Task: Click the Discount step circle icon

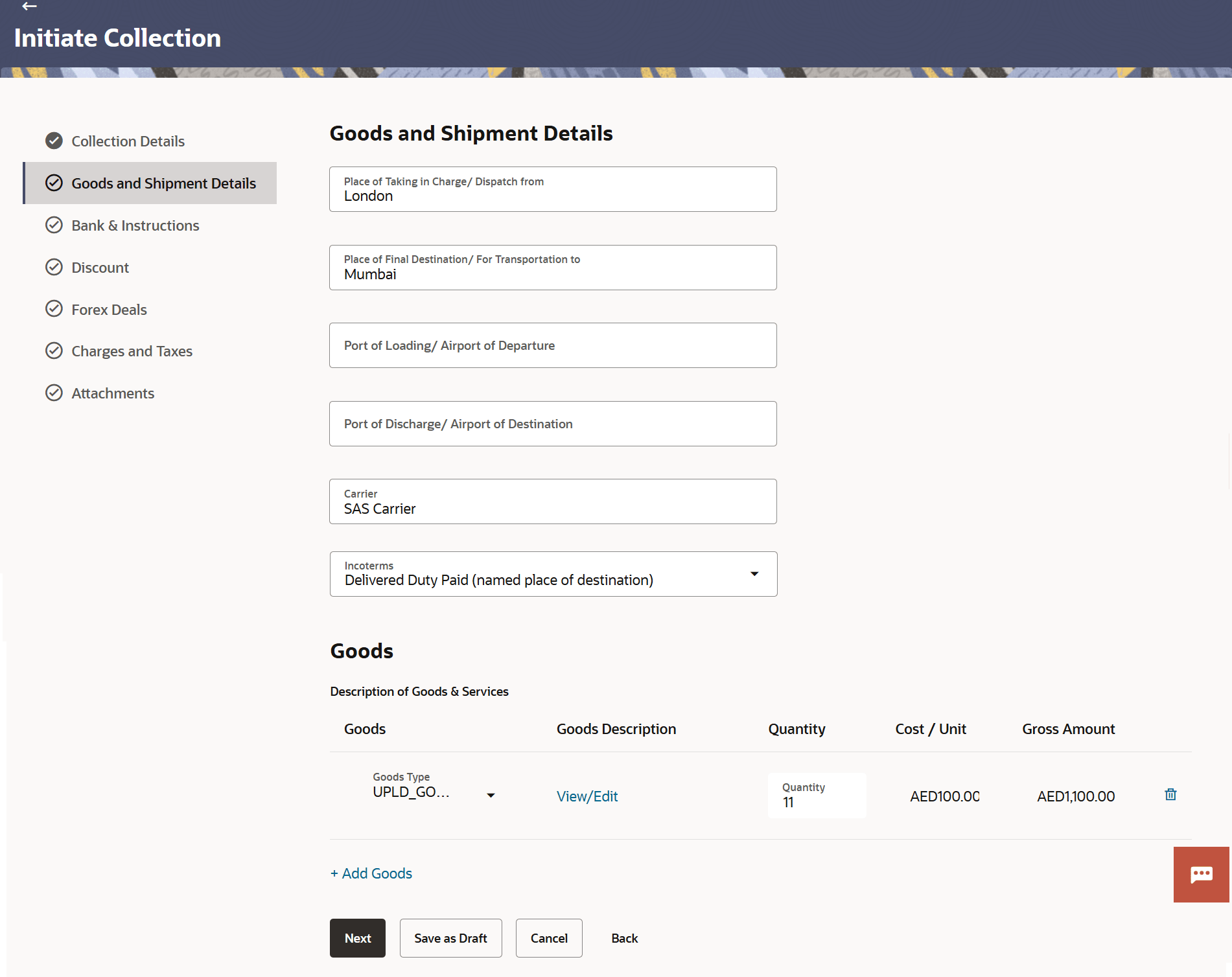Action: (x=54, y=267)
